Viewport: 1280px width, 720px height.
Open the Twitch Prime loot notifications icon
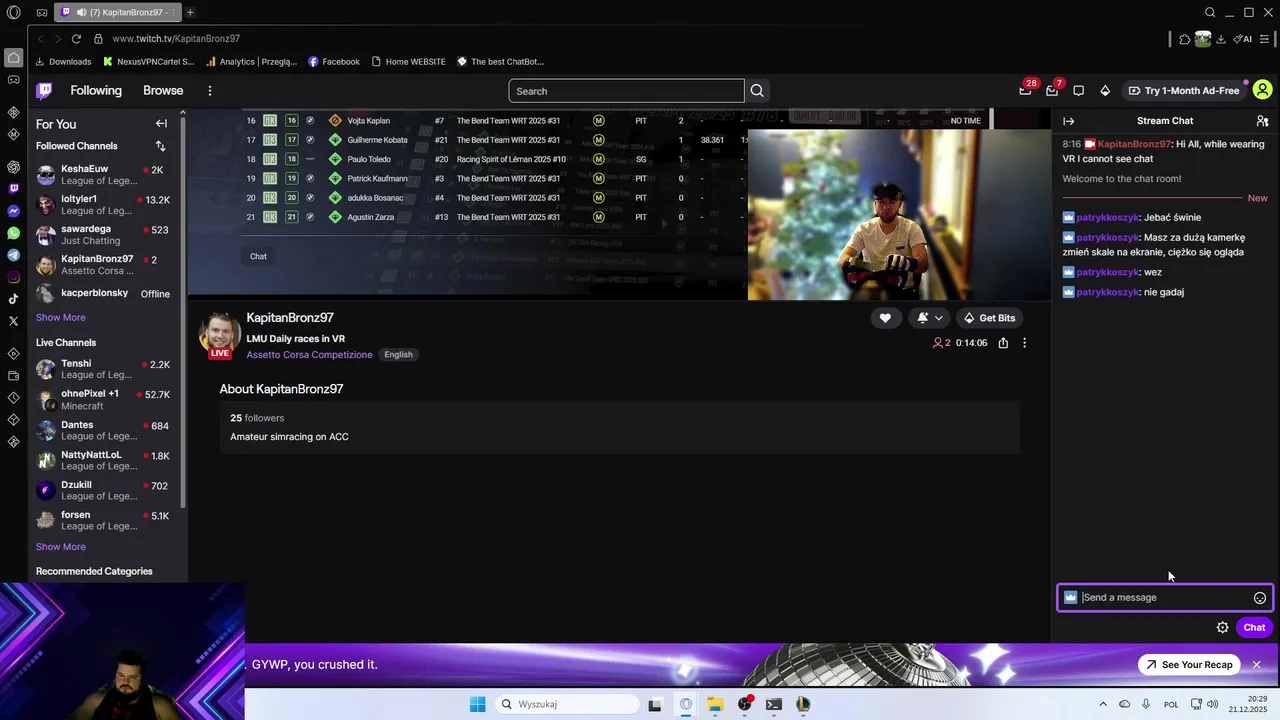point(1025,91)
